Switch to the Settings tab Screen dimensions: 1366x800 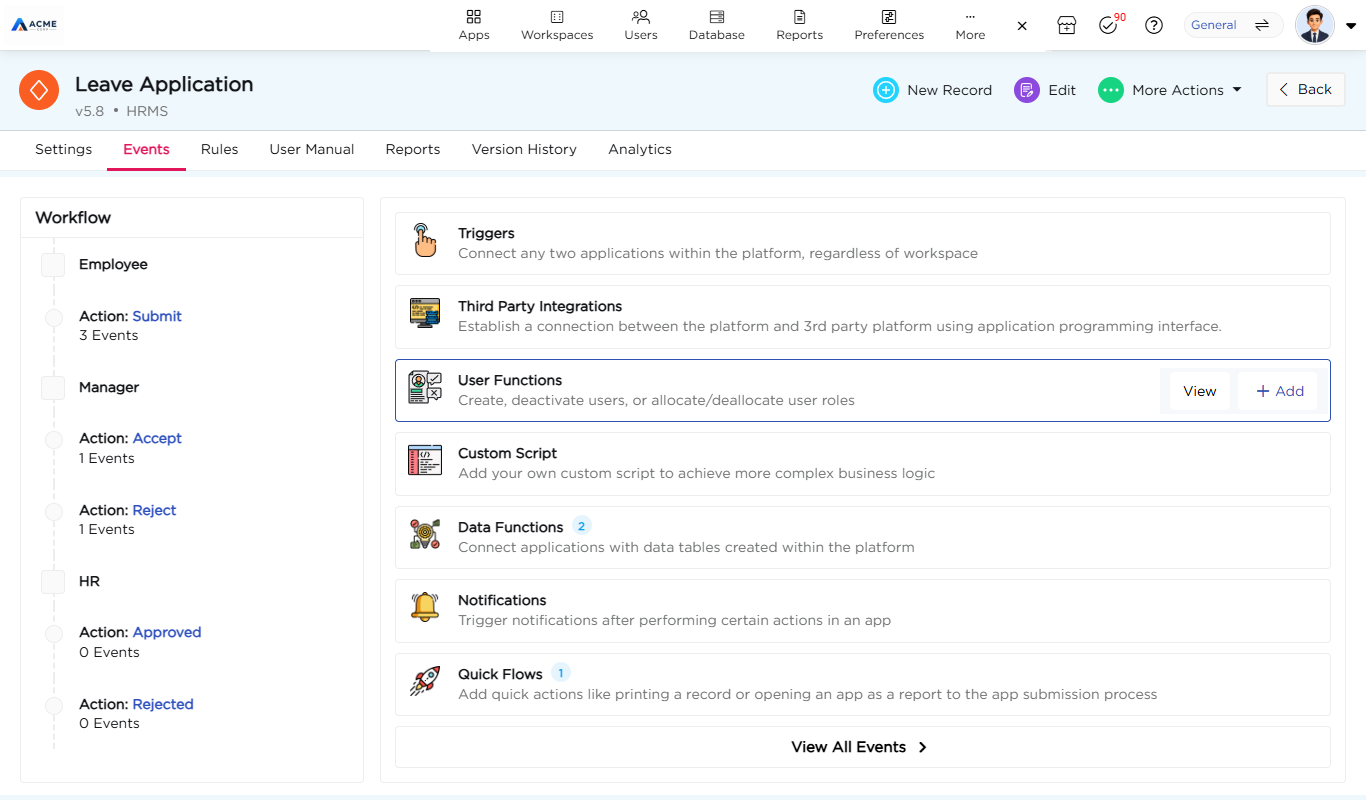63,149
